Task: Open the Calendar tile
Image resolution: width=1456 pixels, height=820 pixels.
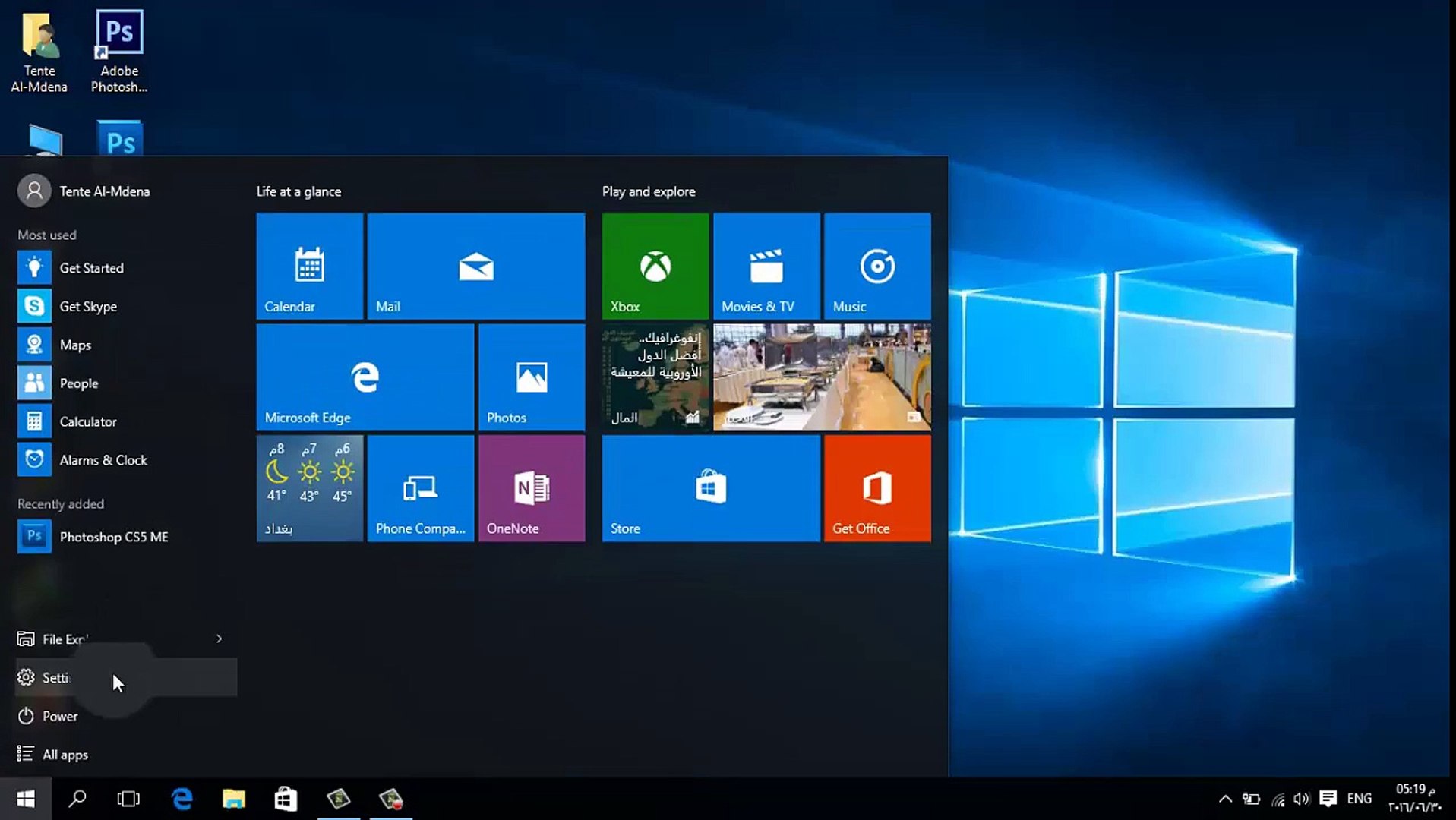Action: point(309,266)
